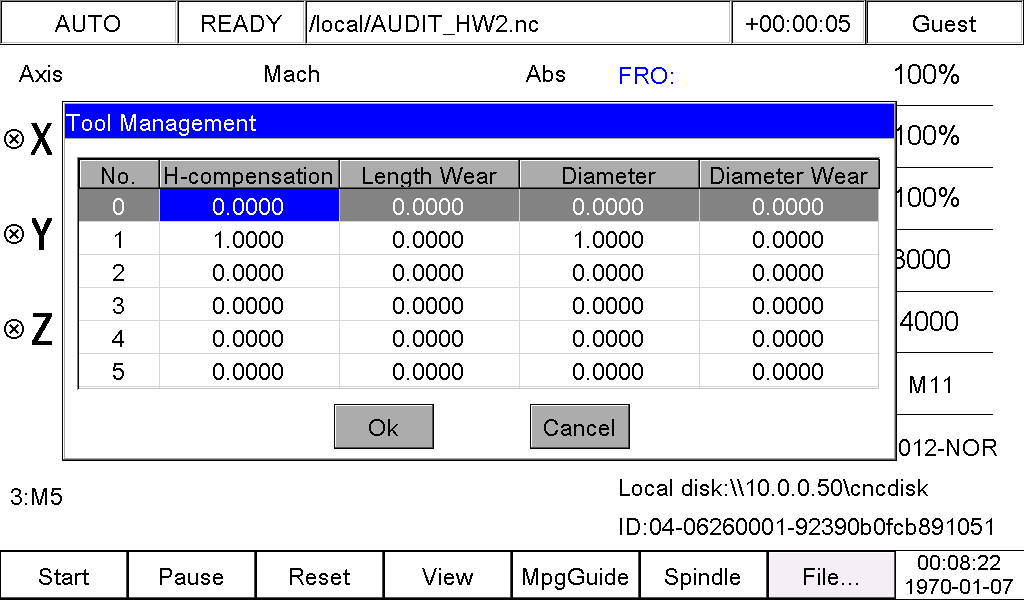Select the Diameter Wear column header
This screenshot has width=1024, height=600.
788,175
